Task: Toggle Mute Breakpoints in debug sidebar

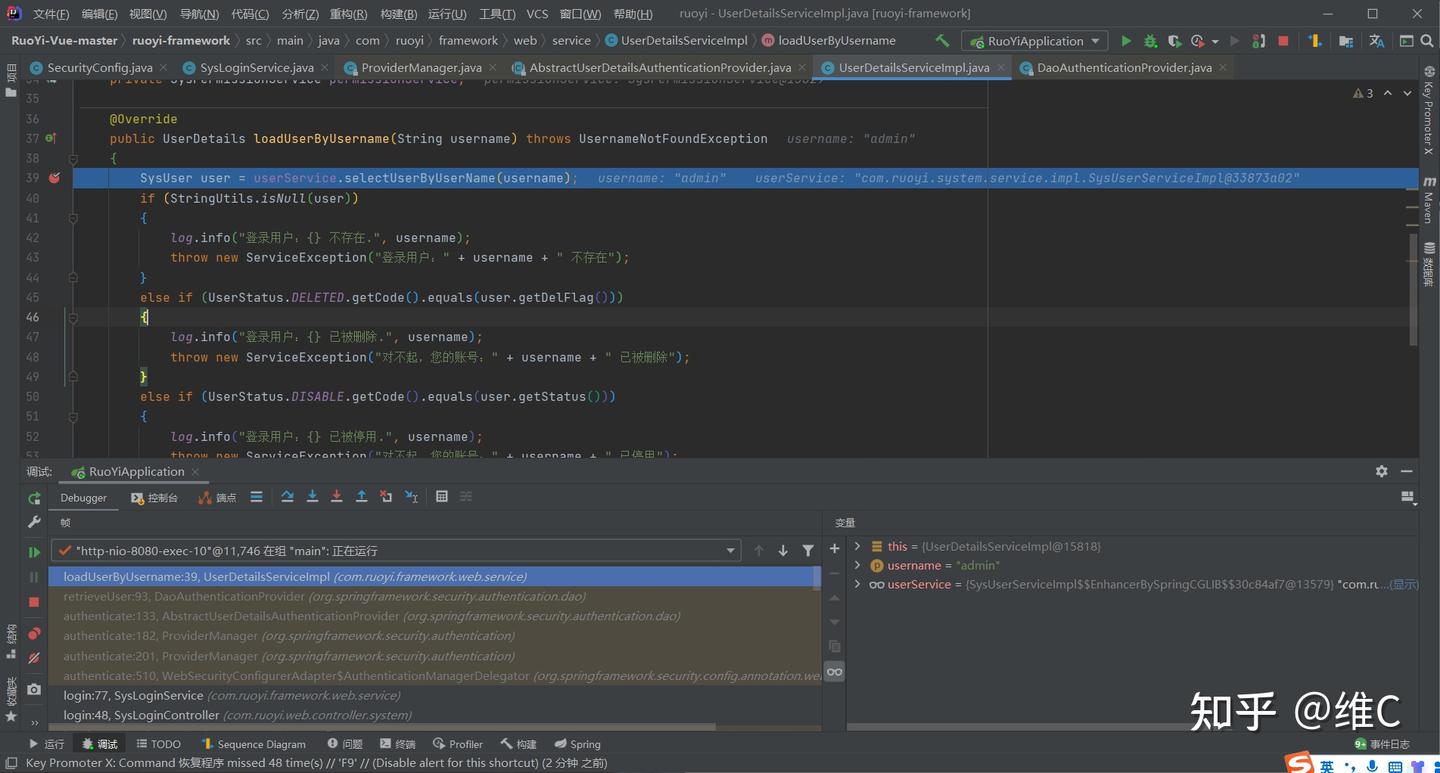Action: 34,658
